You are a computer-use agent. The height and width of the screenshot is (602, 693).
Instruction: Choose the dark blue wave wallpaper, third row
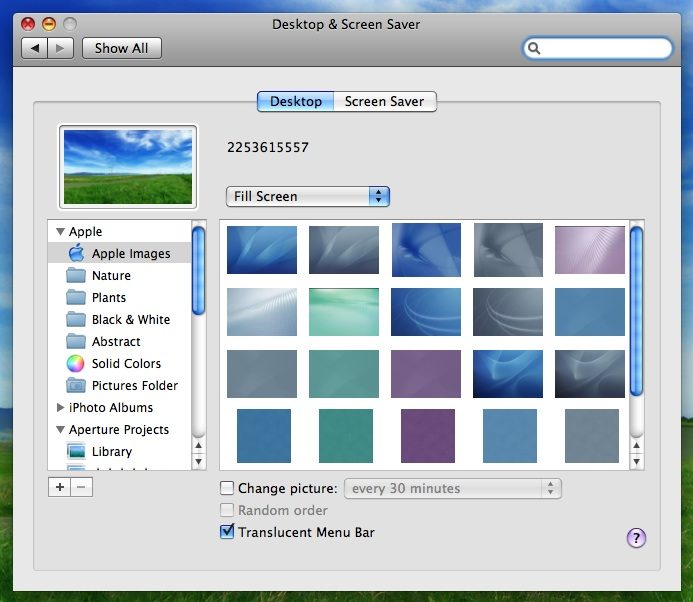[x=508, y=374]
